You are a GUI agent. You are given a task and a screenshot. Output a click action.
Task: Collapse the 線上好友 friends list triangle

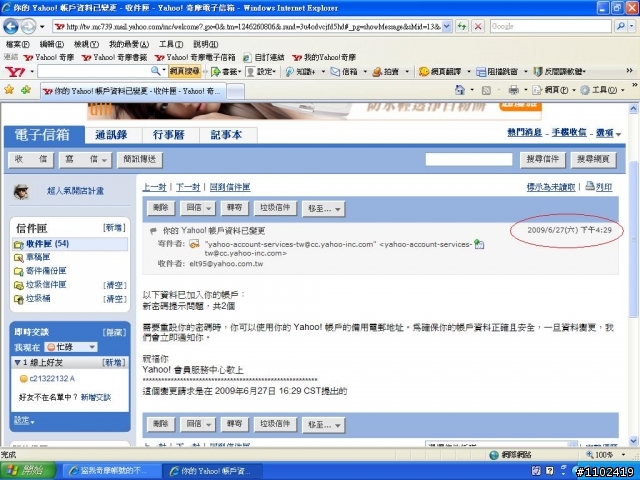17,362
